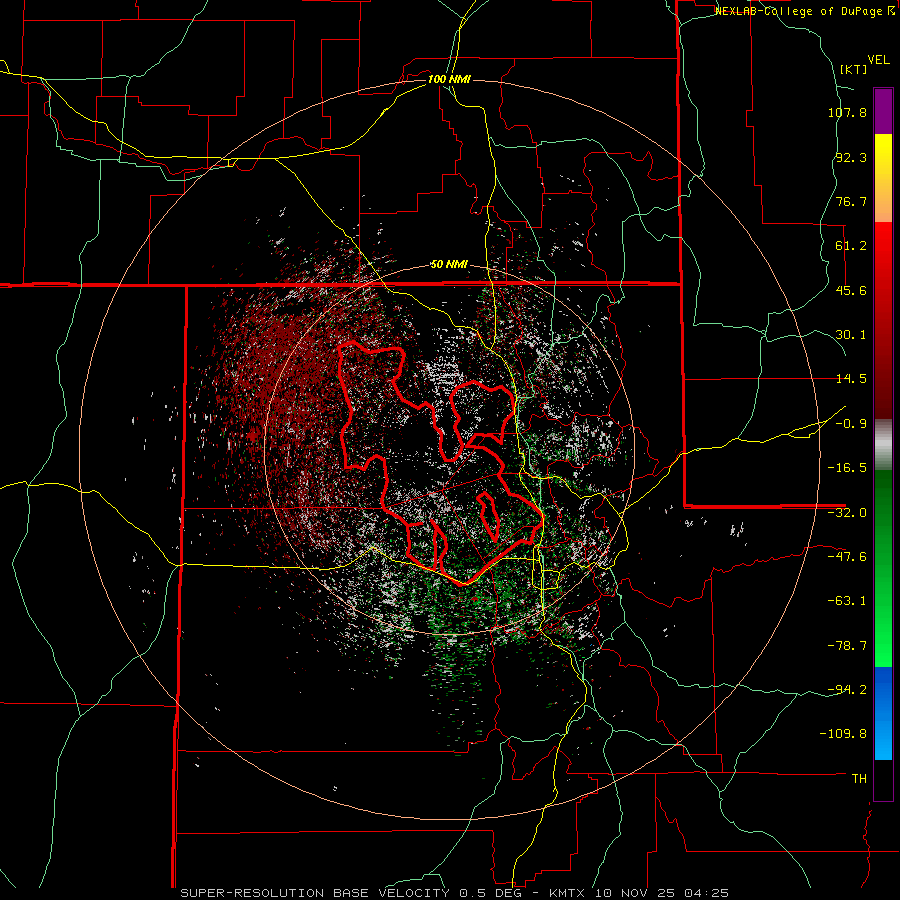Click the -16.5 value on the velocity scale

(847, 468)
